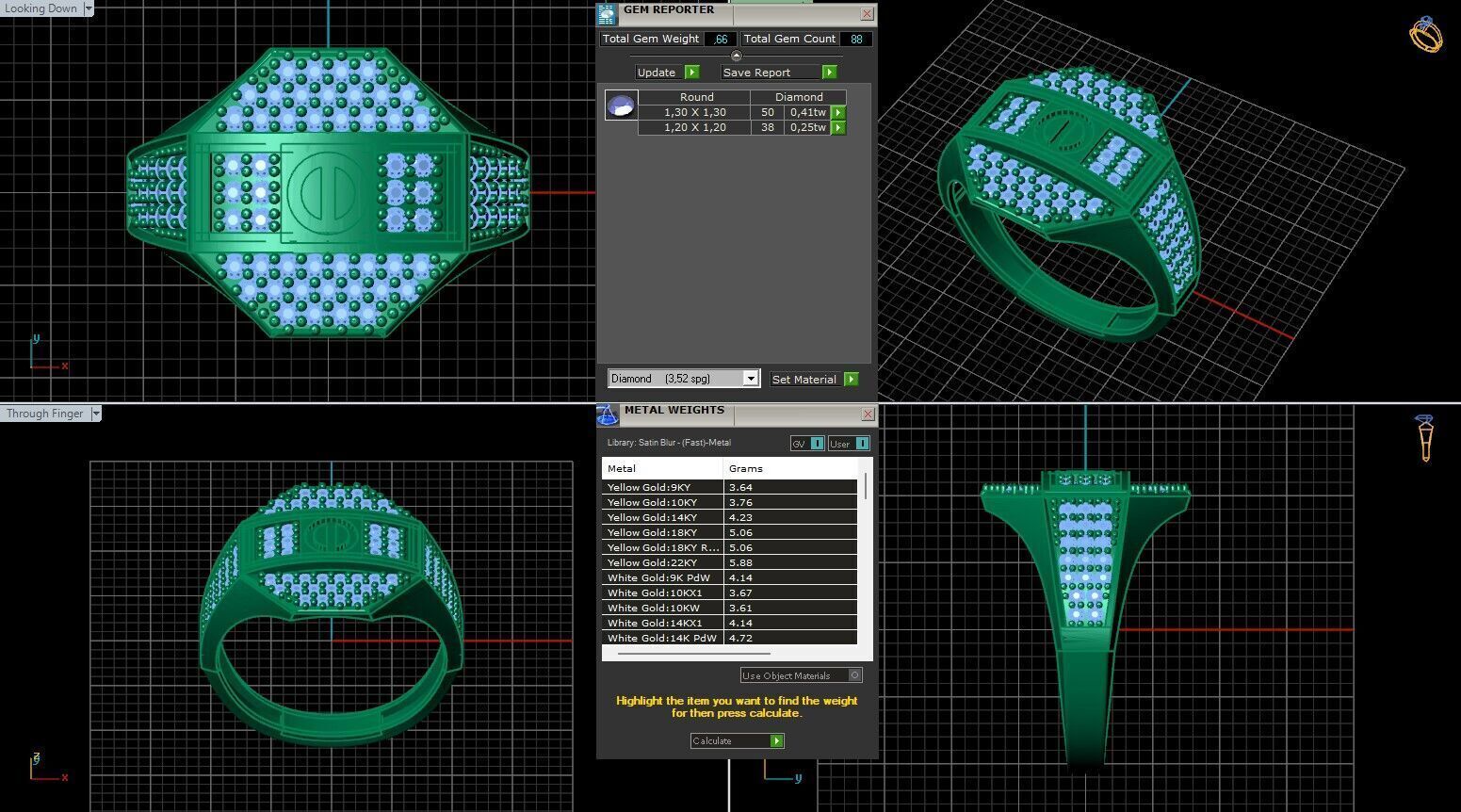Viewport: 1461px width, 812px height.
Task: Select the Yellow Gold:14KY row
Action: pos(730,517)
